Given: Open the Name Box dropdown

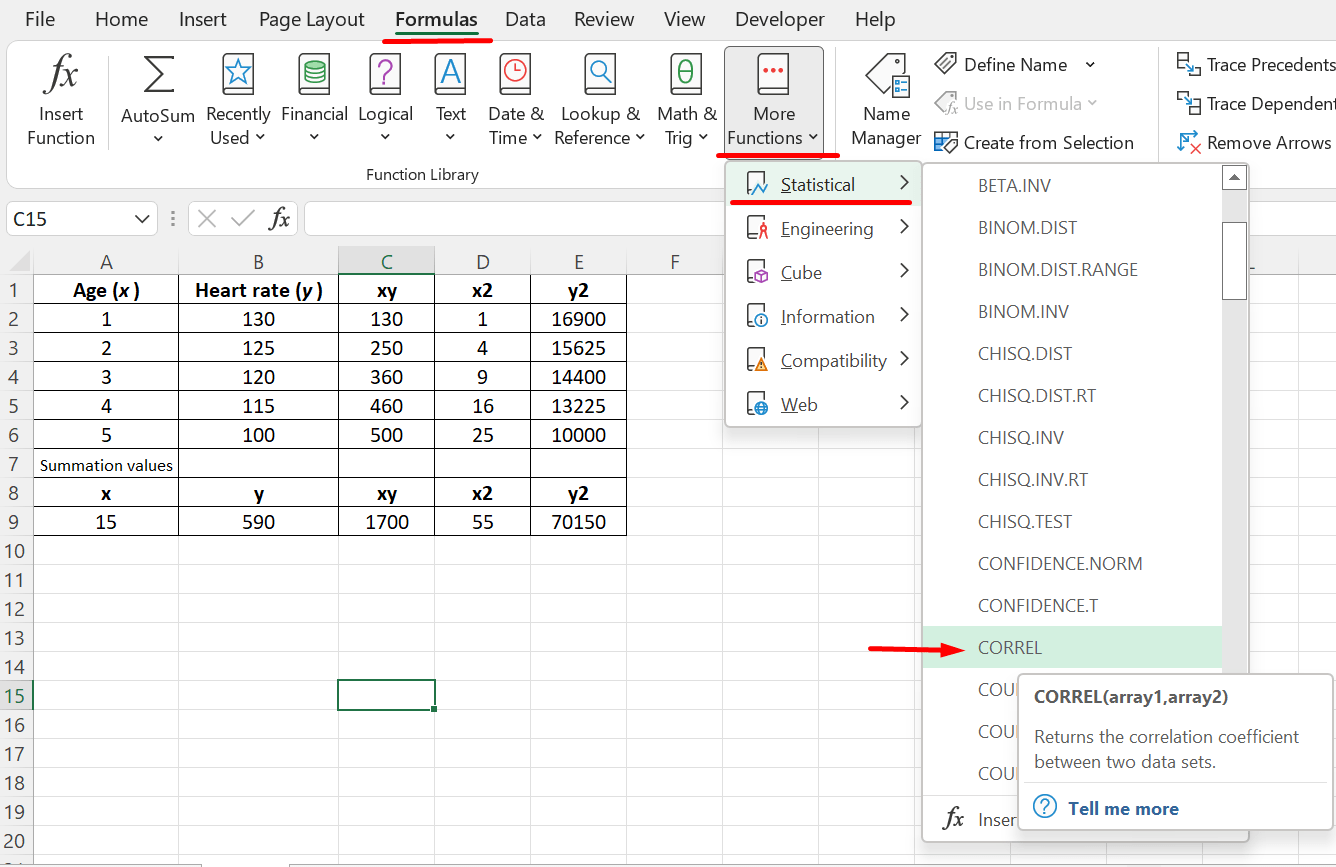Looking at the screenshot, I should [140, 218].
